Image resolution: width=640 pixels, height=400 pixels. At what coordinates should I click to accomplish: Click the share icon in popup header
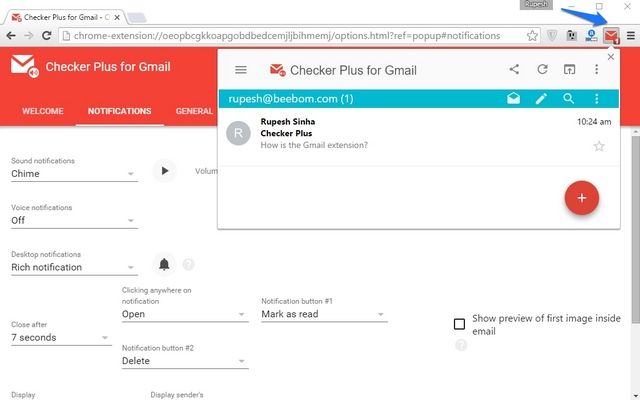pyautogui.click(x=514, y=69)
